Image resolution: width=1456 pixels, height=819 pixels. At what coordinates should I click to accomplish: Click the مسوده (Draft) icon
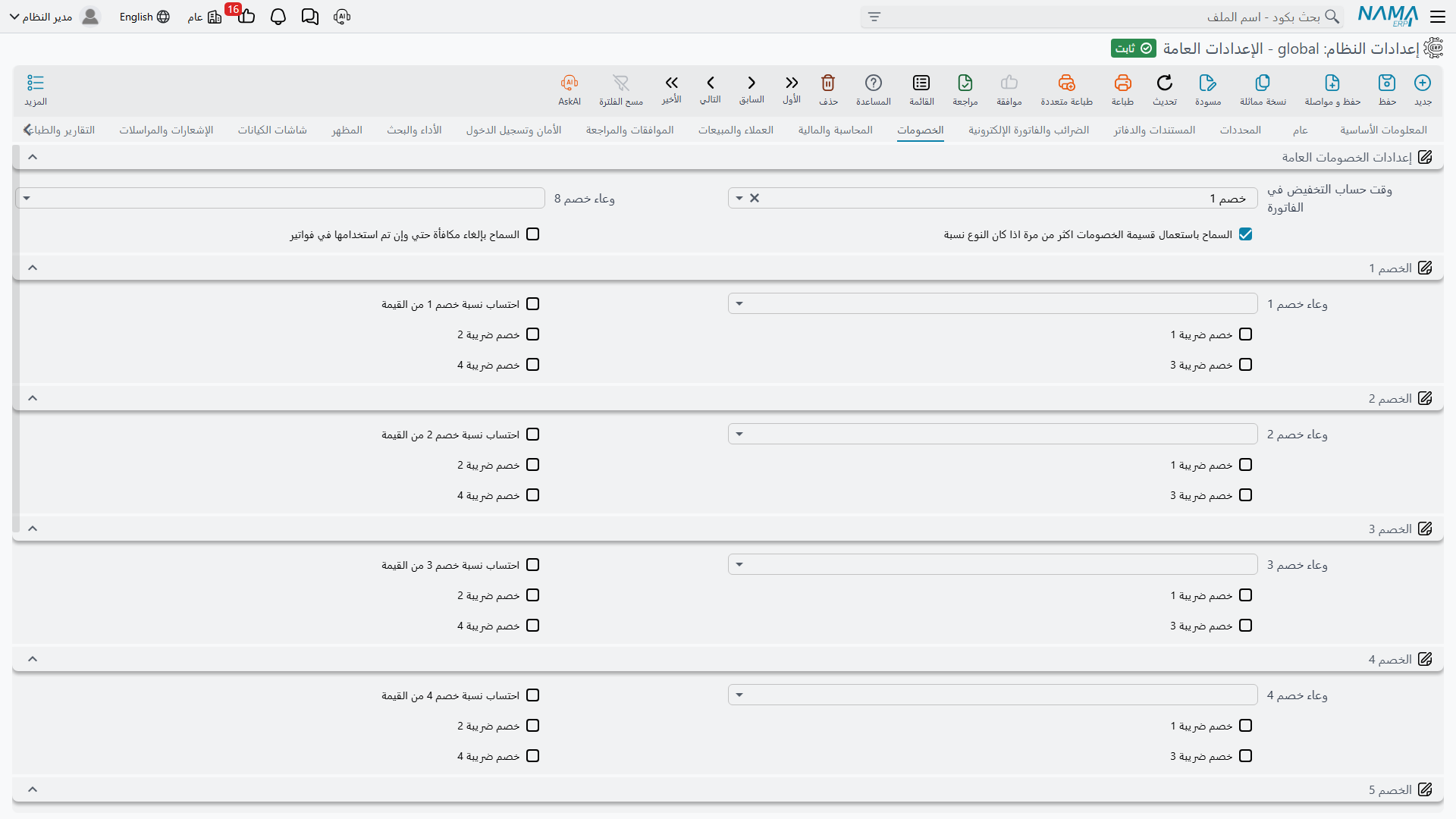(1208, 83)
